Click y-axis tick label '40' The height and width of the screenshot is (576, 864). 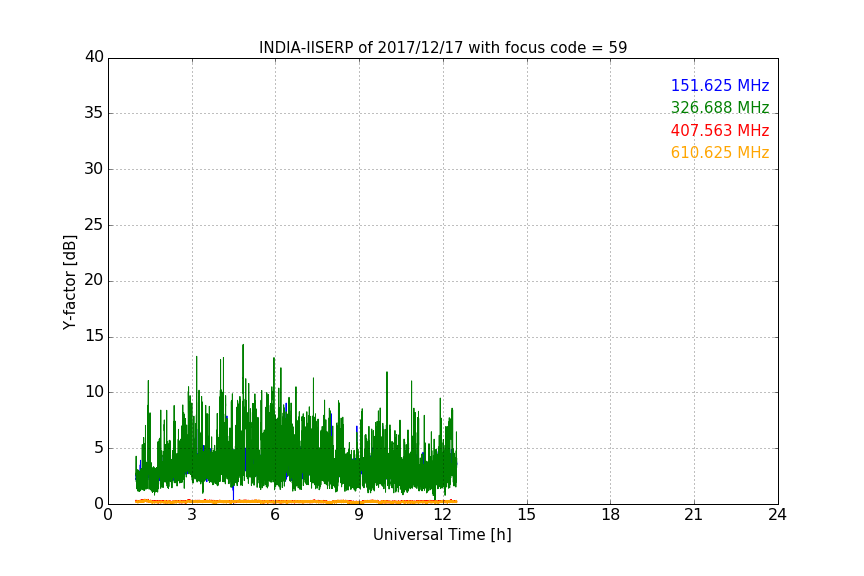(x=94, y=57)
